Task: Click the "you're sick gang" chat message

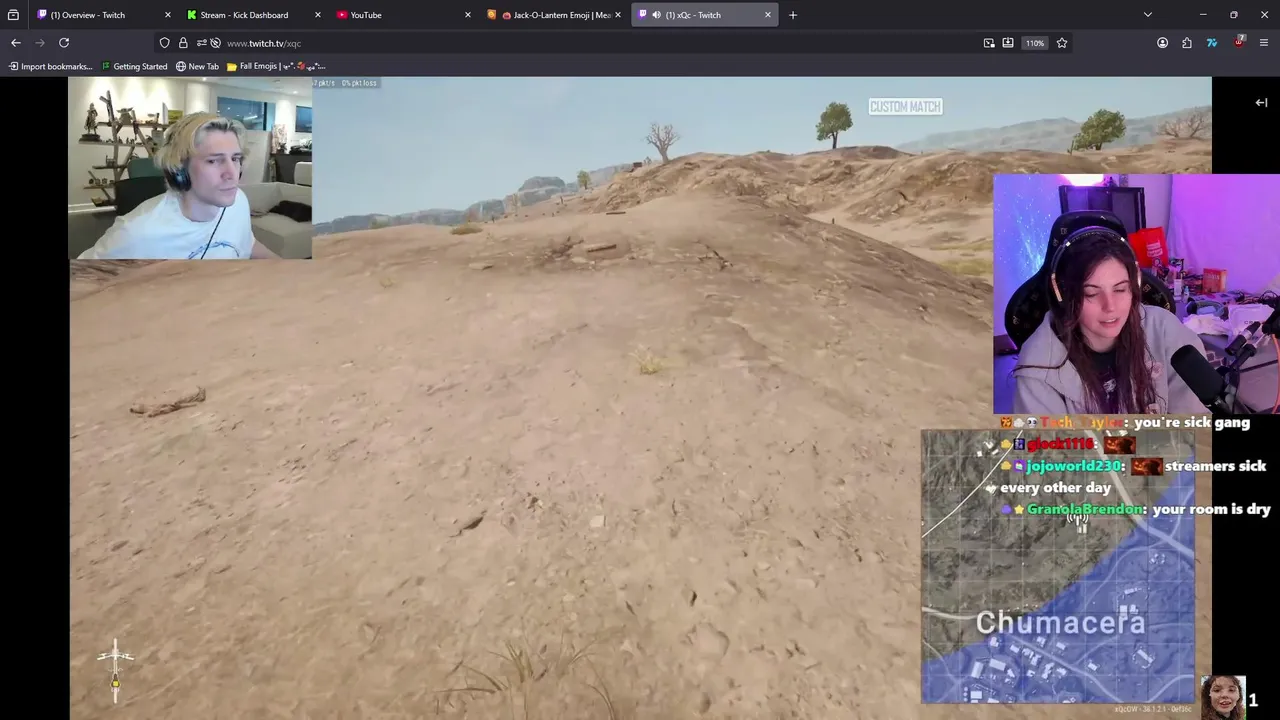Action: coord(1192,423)
